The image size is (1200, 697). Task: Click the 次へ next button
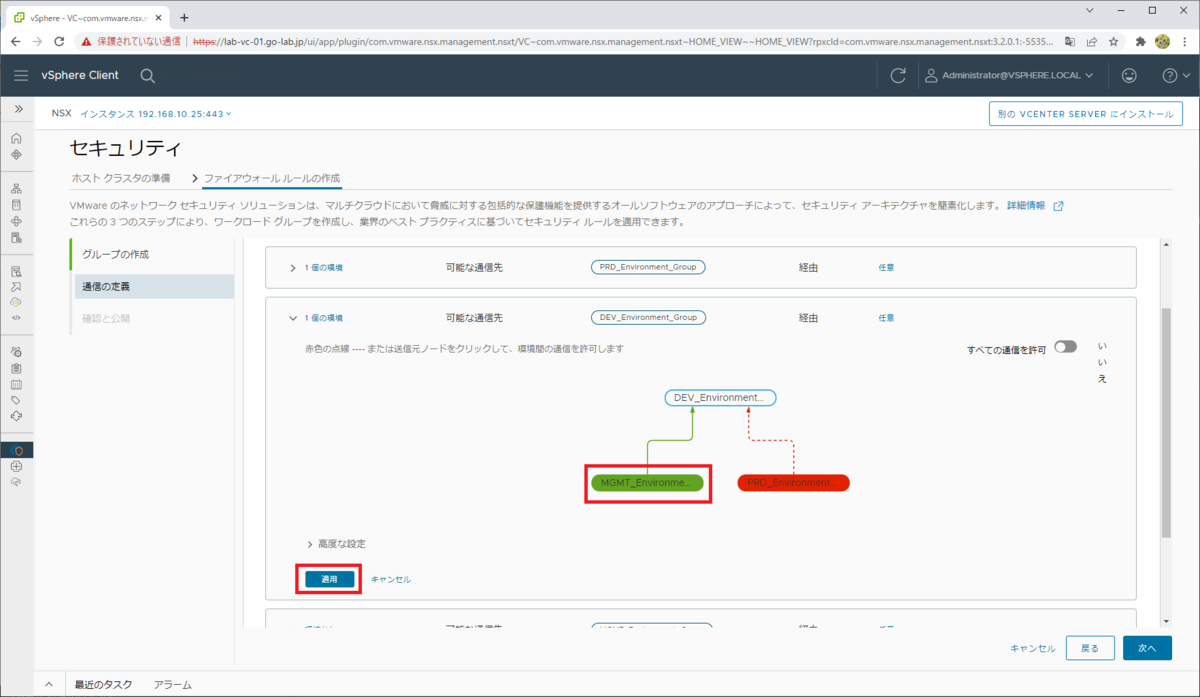coord(1147,648)
